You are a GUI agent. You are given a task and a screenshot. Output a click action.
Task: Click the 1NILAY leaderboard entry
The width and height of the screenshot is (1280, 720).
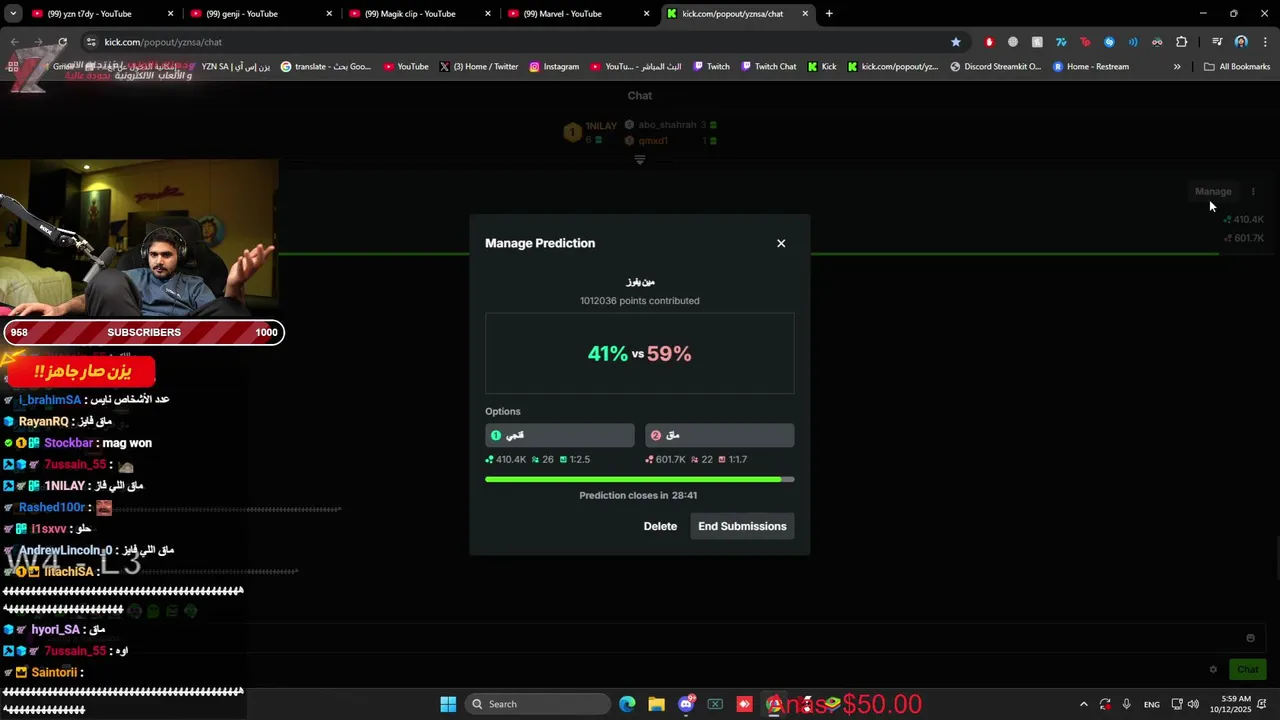[591, 131]
